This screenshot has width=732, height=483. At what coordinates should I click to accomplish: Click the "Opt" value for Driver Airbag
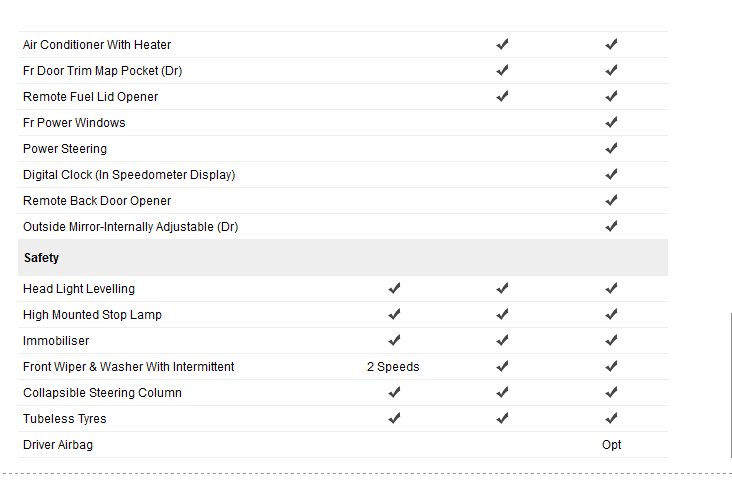point(612,445)
